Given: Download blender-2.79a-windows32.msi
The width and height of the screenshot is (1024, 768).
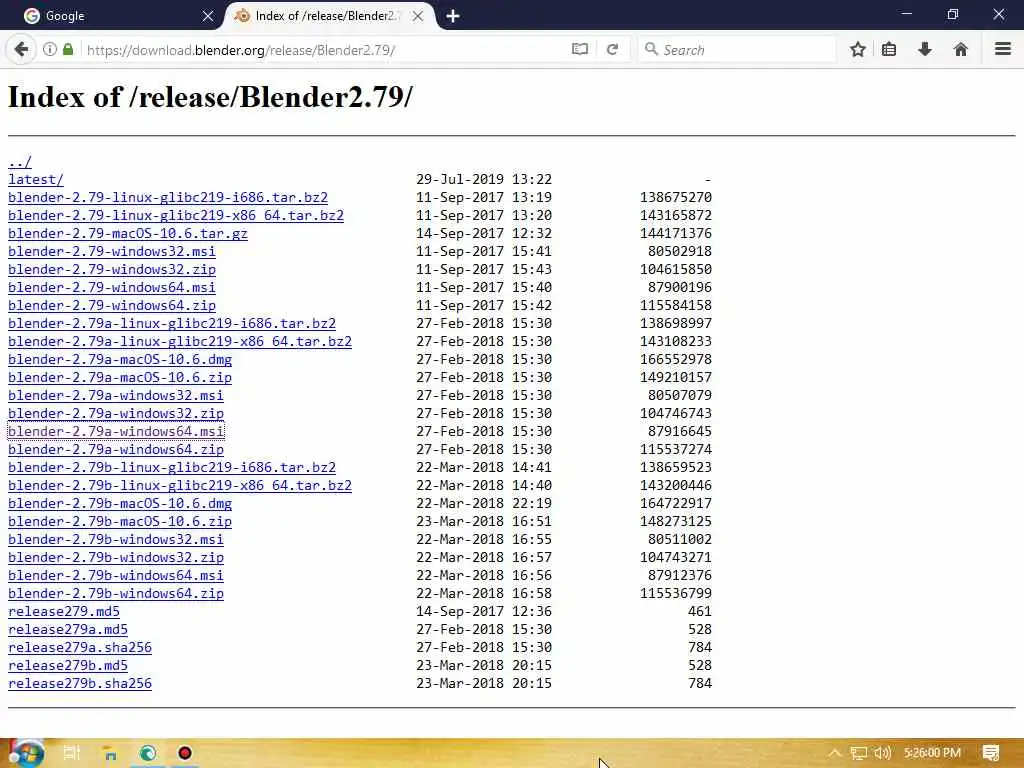Looking at the screenshot, I should [116, 395].
